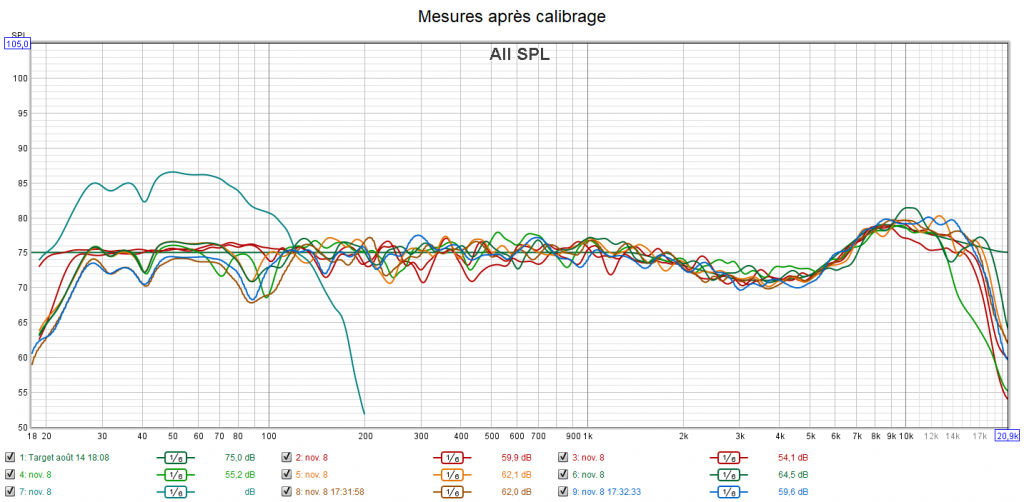Uncheck the 7: nov. 8 subwoofer trace
This screenshot has height=502, width=1024.
tap(10, 491)
